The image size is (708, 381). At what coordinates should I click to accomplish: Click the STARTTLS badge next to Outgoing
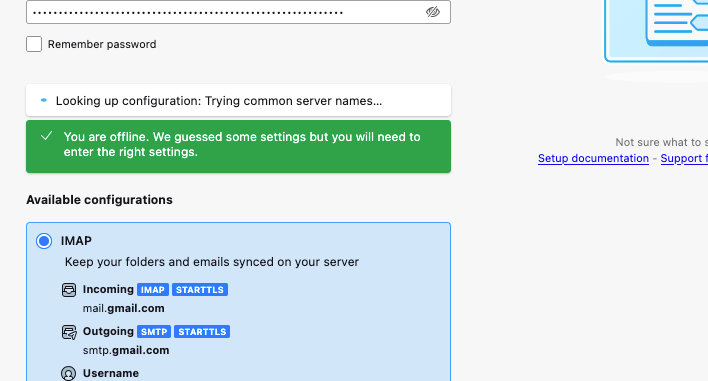(202, 332)
